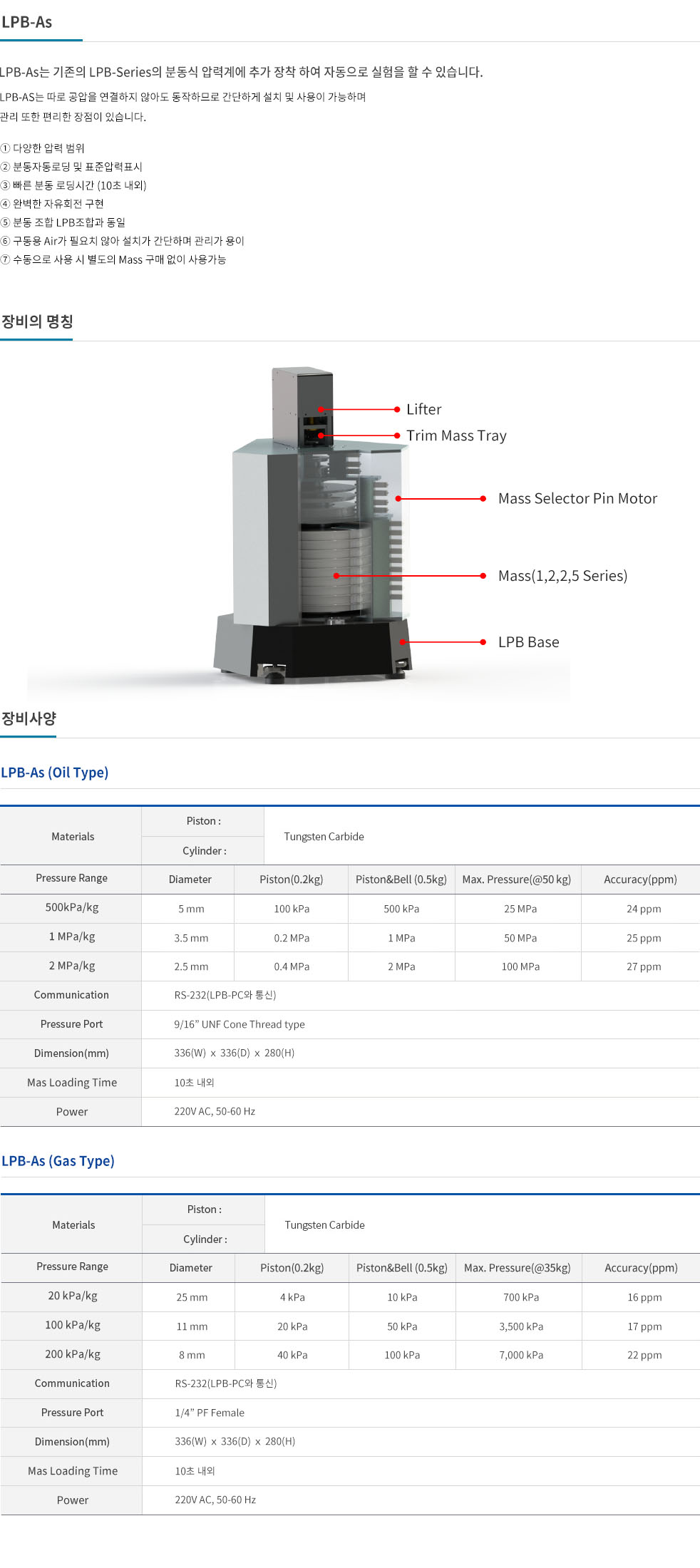Click feature item ④ 완벽한 자유회전 구현
Image resolution: width=700 pixels, height=1568 pixels.
(x=52, y=204)
